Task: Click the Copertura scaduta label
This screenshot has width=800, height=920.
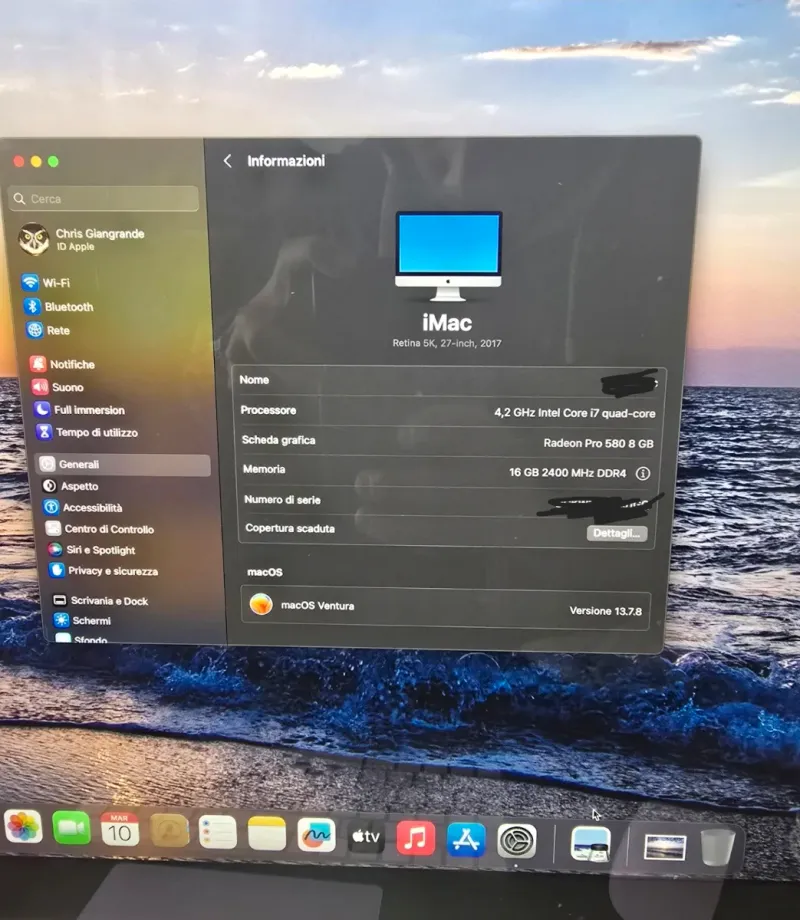Action: pos(290,528)
